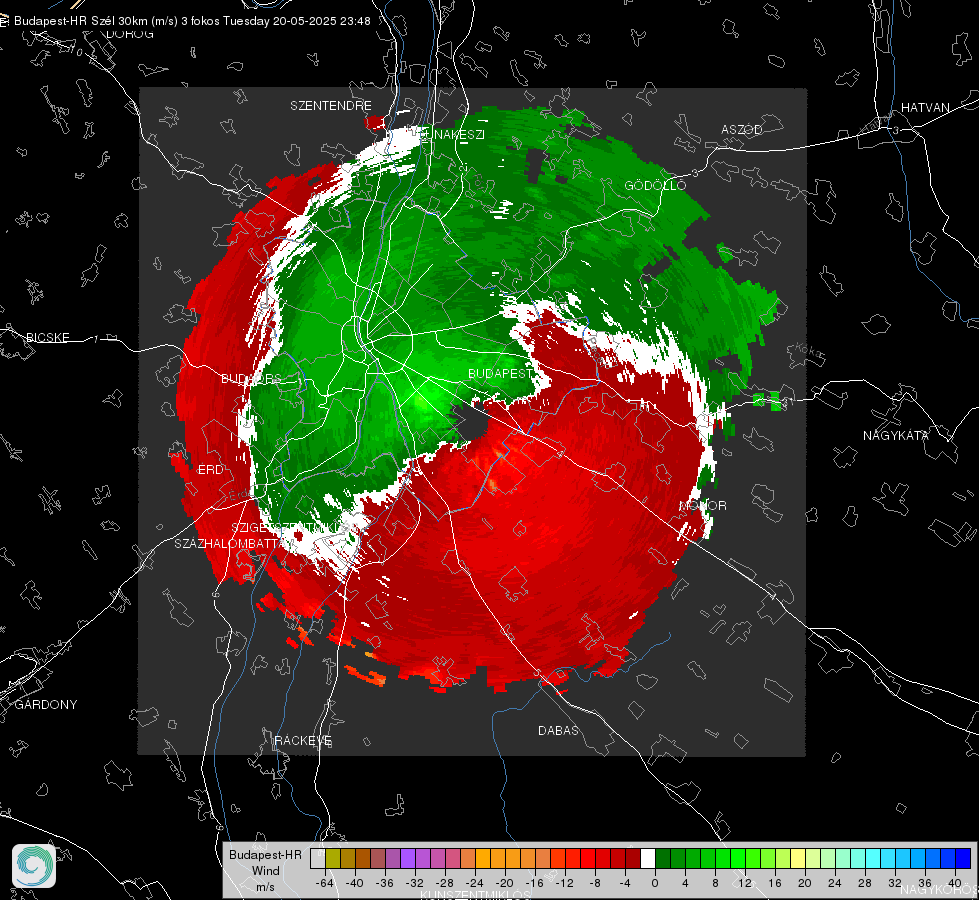Click the GÖDÖLLŐ town label
This screenshot has width=979, height=900.
coord(655,185)
